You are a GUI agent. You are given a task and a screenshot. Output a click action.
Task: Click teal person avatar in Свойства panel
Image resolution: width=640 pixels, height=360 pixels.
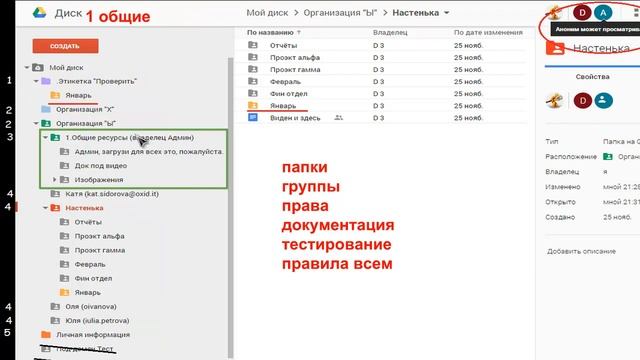603,100
